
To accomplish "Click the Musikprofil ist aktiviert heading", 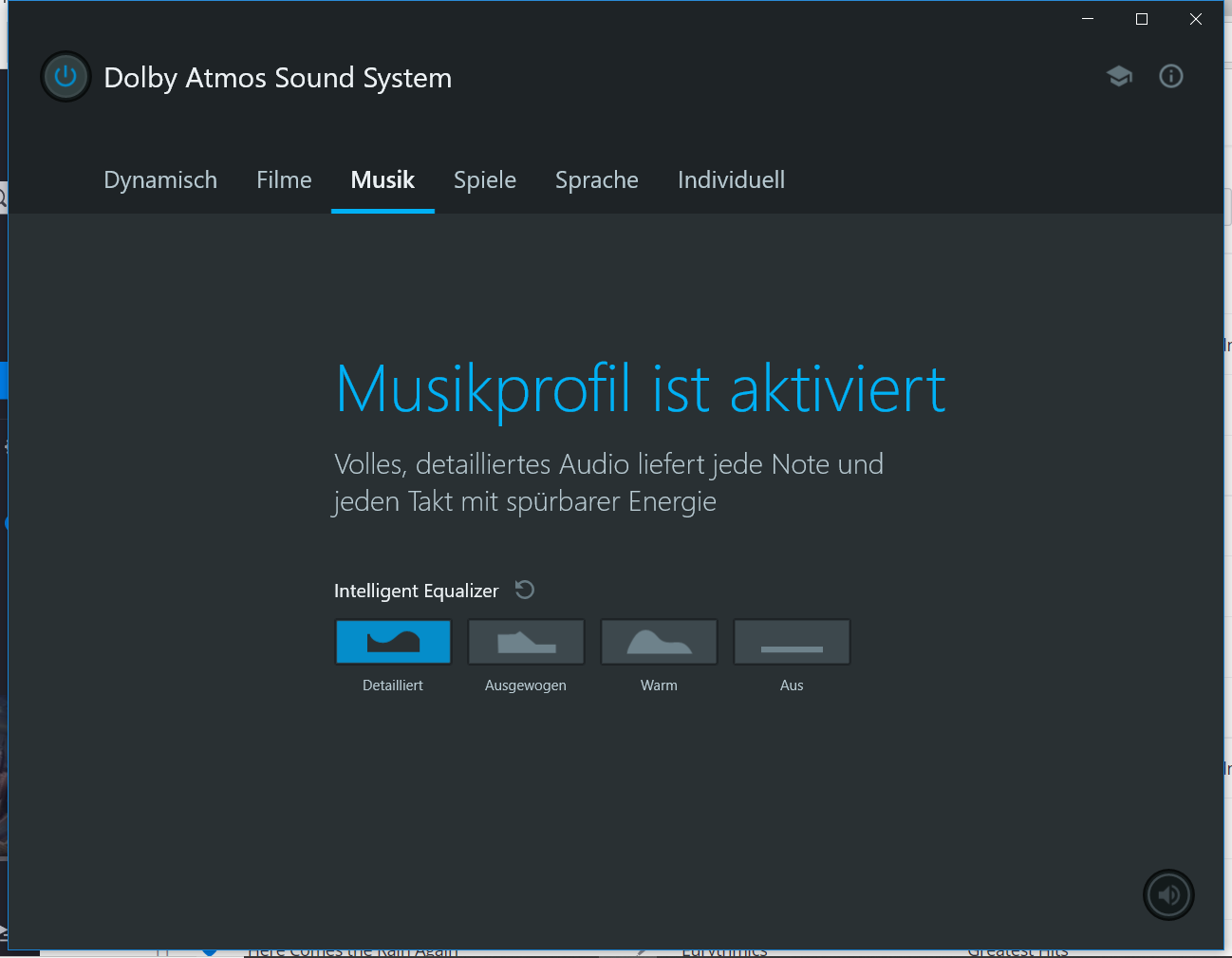I will tap(641, 389).
